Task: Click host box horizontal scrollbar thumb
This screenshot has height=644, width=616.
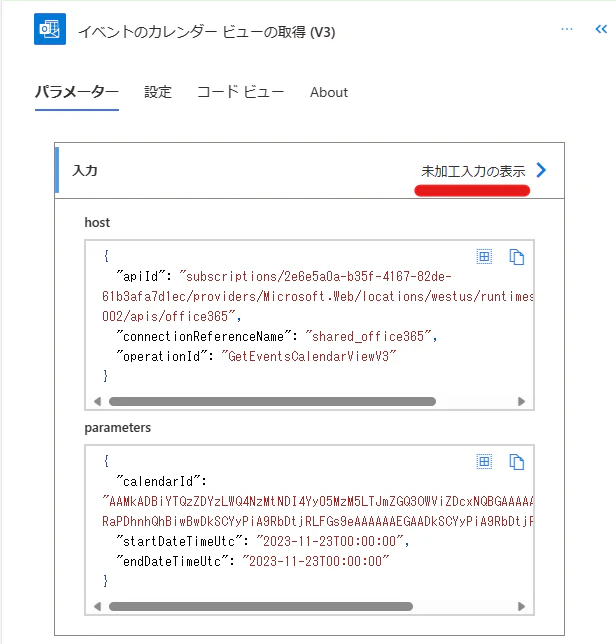Action: pyautogui.click(x=272, y=401)
